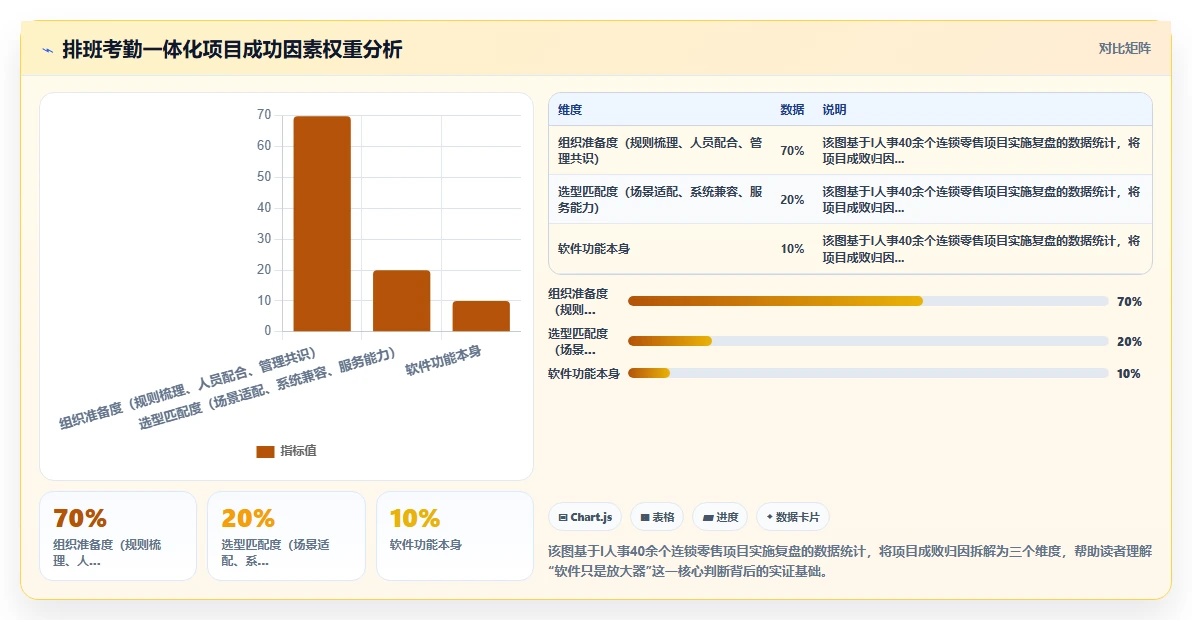
Task: Click the 70 bar for 组织准备度
Action: coord(322,223)
